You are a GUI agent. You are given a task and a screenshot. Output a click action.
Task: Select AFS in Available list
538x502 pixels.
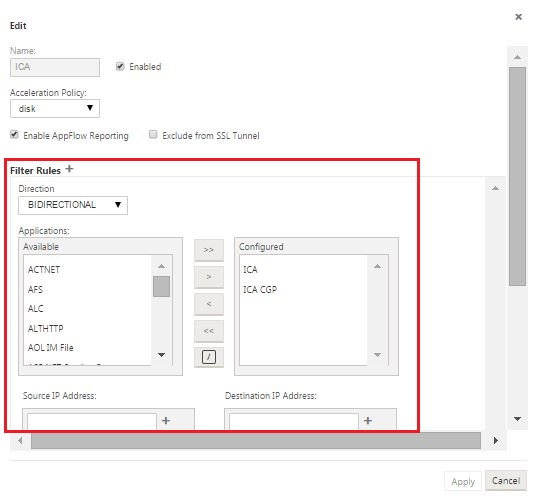click(35, 290)
